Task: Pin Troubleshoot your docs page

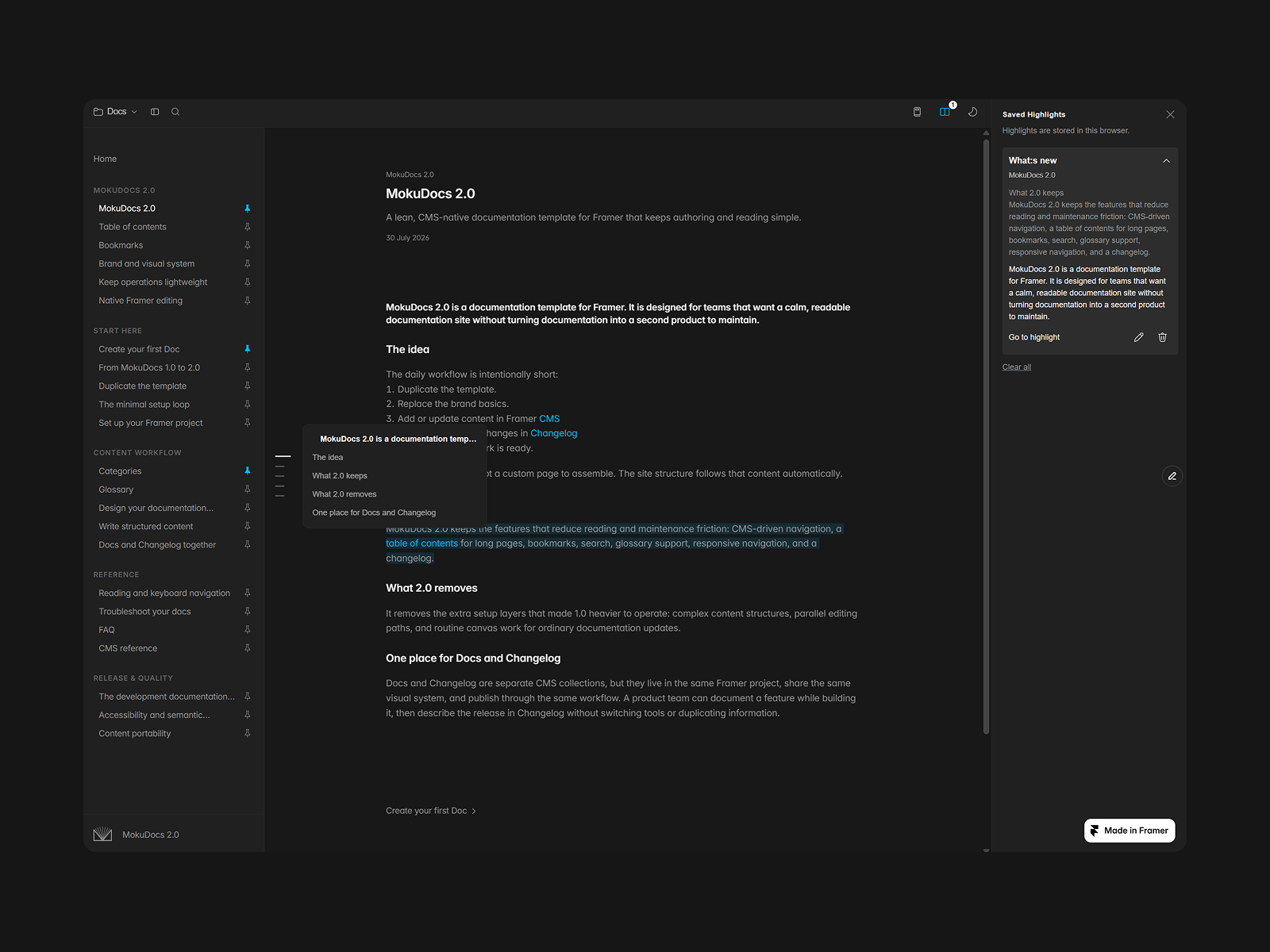Action: [x=247, y=612]
